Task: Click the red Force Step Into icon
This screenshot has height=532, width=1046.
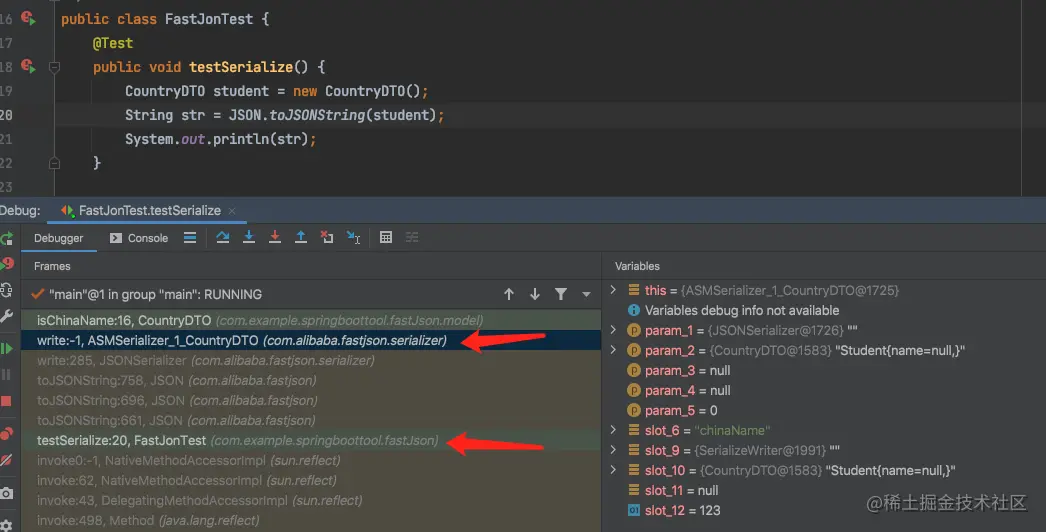Action: 275,238
